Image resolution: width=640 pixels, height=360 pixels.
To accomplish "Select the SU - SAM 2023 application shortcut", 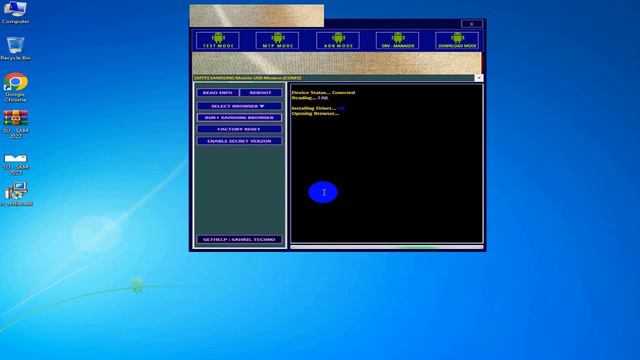I will [16, 164].
